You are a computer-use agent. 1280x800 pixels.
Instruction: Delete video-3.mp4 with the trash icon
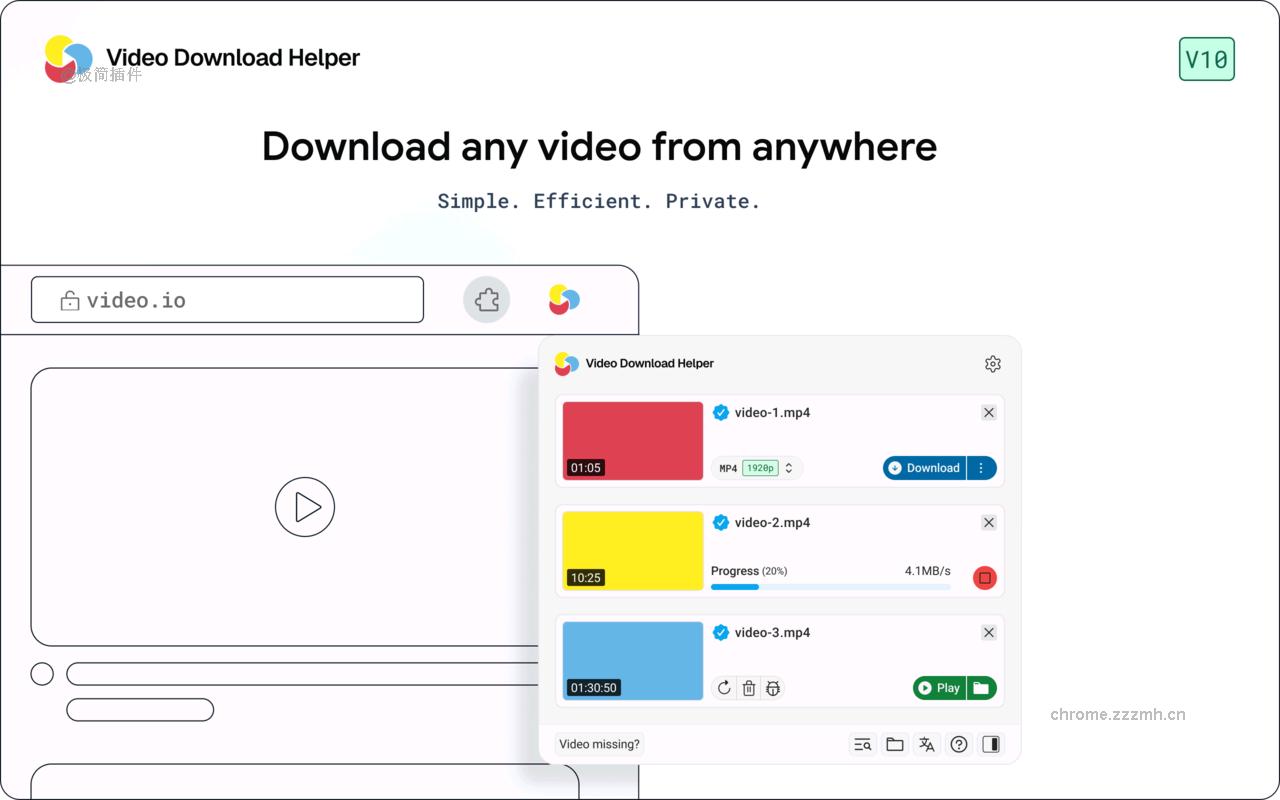pos(748,688)
